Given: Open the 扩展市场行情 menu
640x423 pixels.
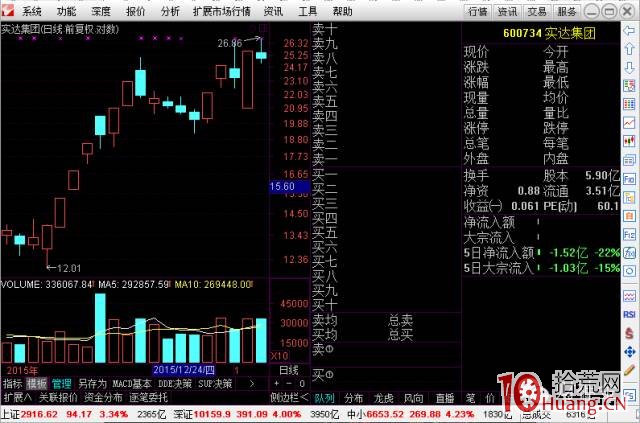Looking at the screenshot, I should 222,11.
